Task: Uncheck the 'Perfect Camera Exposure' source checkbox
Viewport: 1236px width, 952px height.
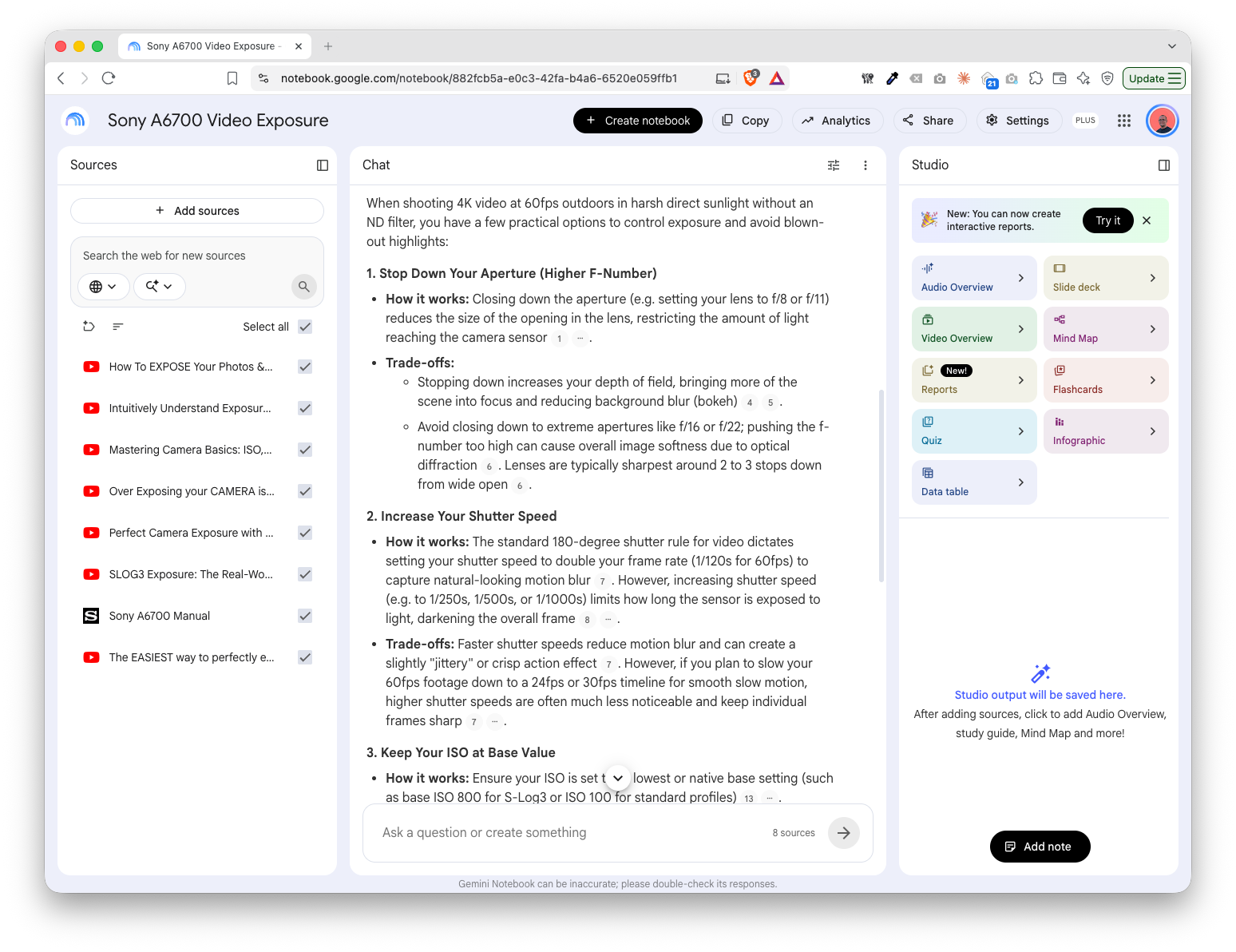Action: point(305,533)
